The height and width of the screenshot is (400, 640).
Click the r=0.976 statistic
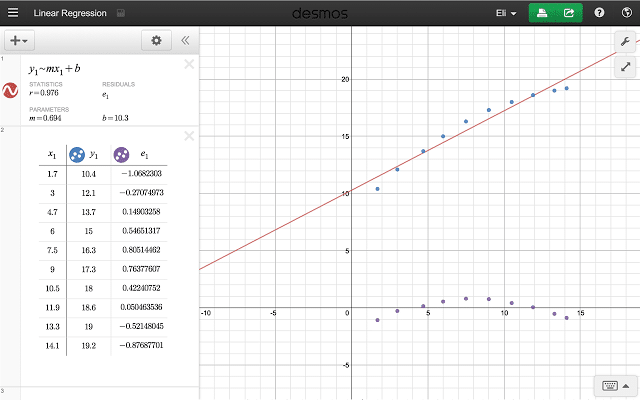pyautogui.click(x=44, y=93)
